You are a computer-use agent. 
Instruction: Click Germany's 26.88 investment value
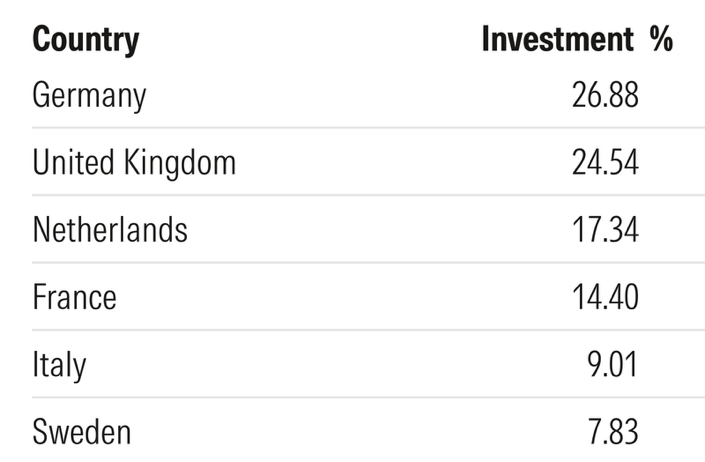pos(605,95)
